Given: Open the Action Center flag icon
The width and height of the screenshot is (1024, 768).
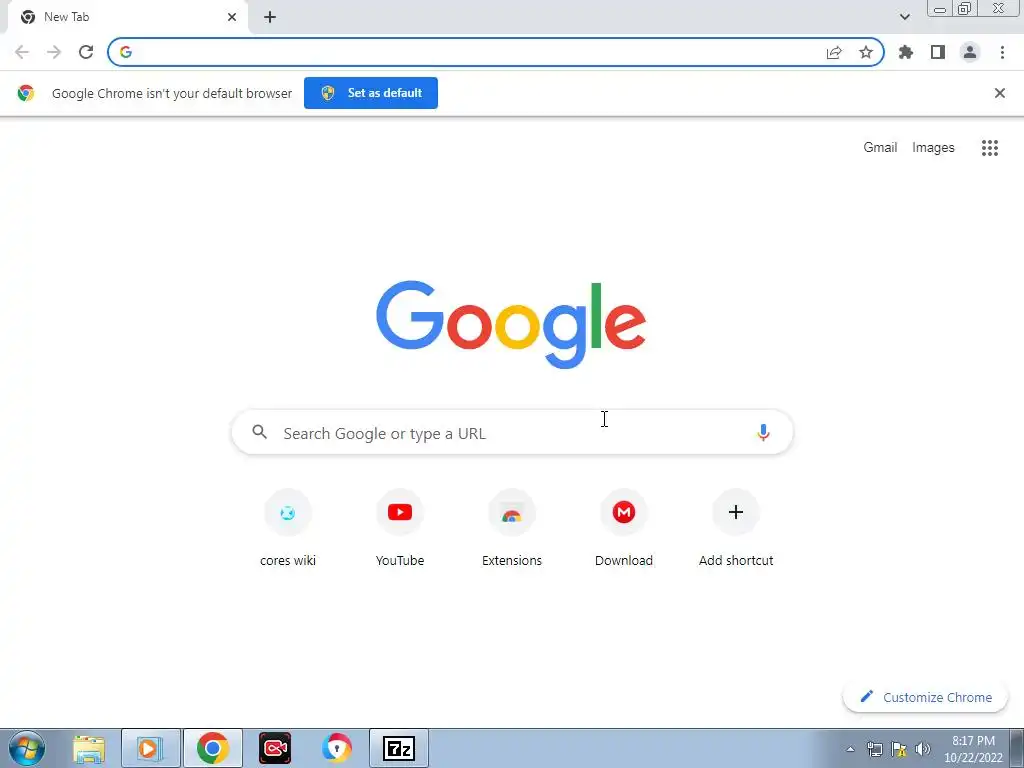Looking at the screenshot, I should [x=899, y=749].
